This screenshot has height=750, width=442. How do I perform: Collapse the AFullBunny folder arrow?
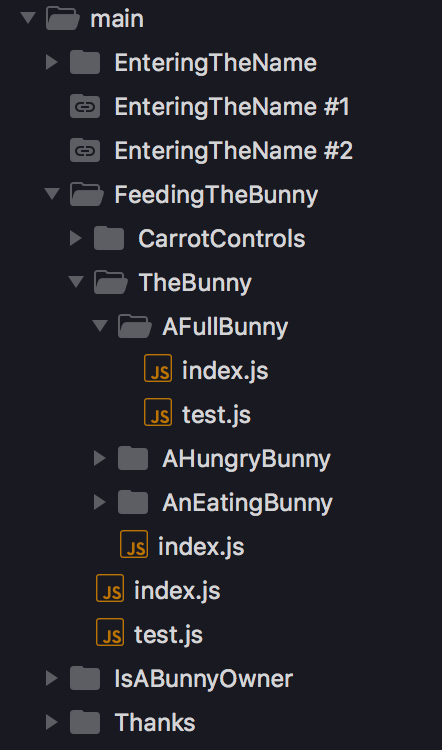pyautogui.click(x=100, y=326)
